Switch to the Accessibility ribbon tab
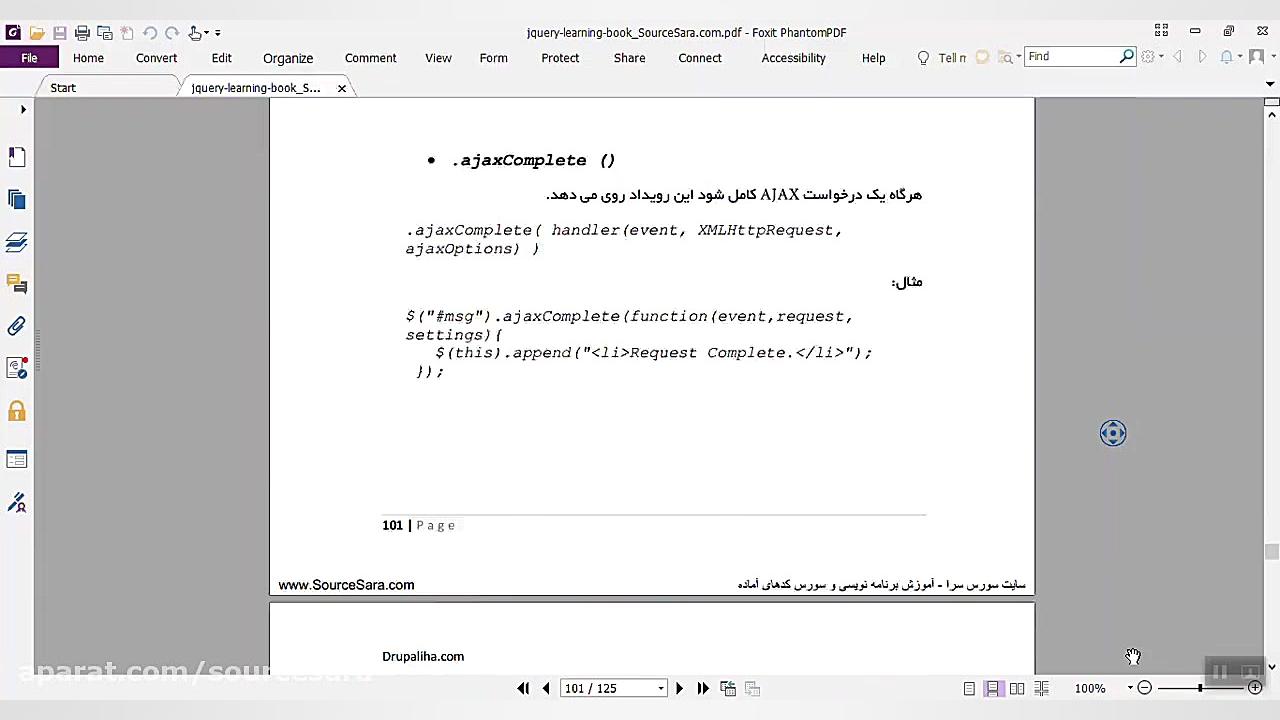 tap(794, 58)
